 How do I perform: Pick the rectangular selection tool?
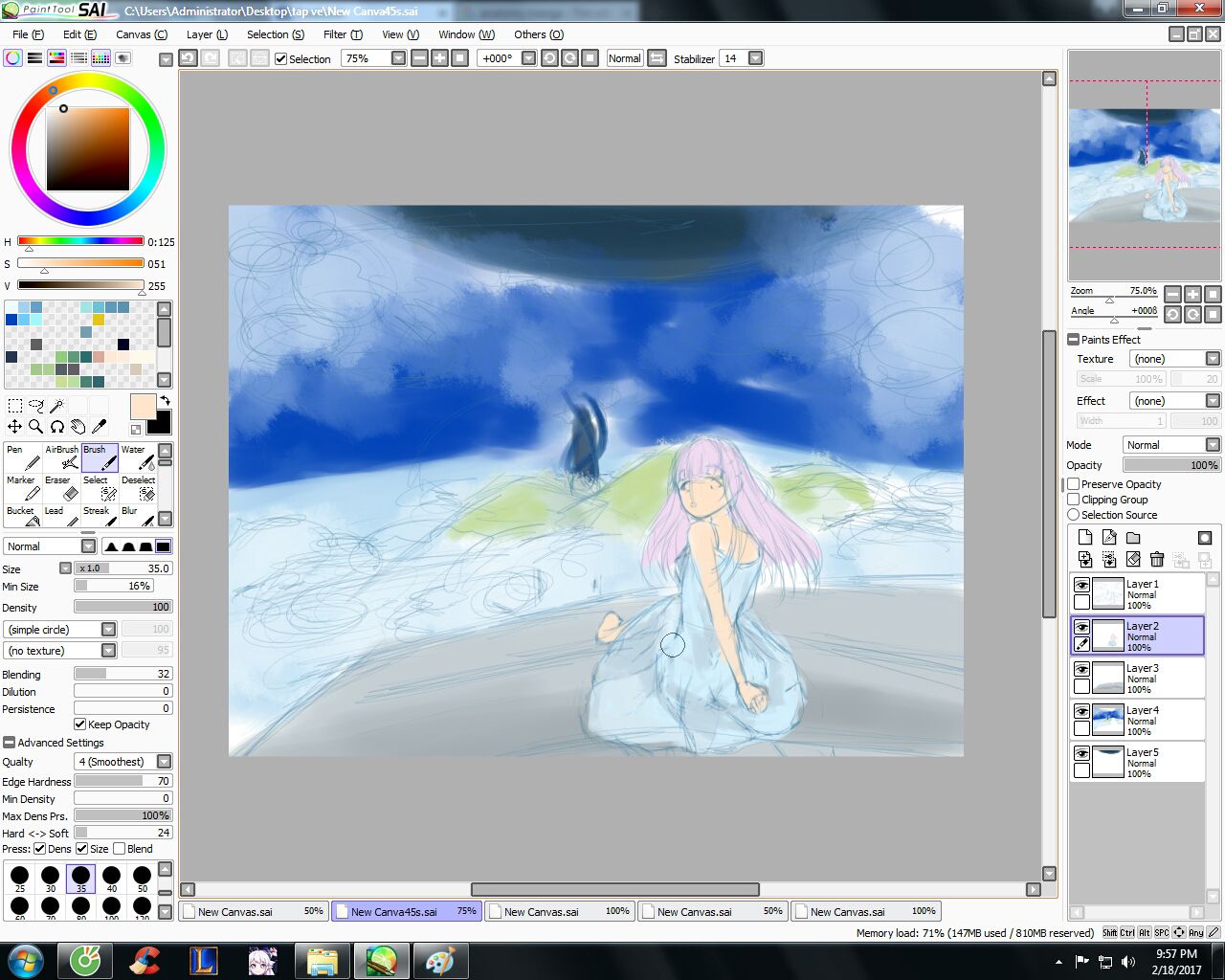[14, 406]
